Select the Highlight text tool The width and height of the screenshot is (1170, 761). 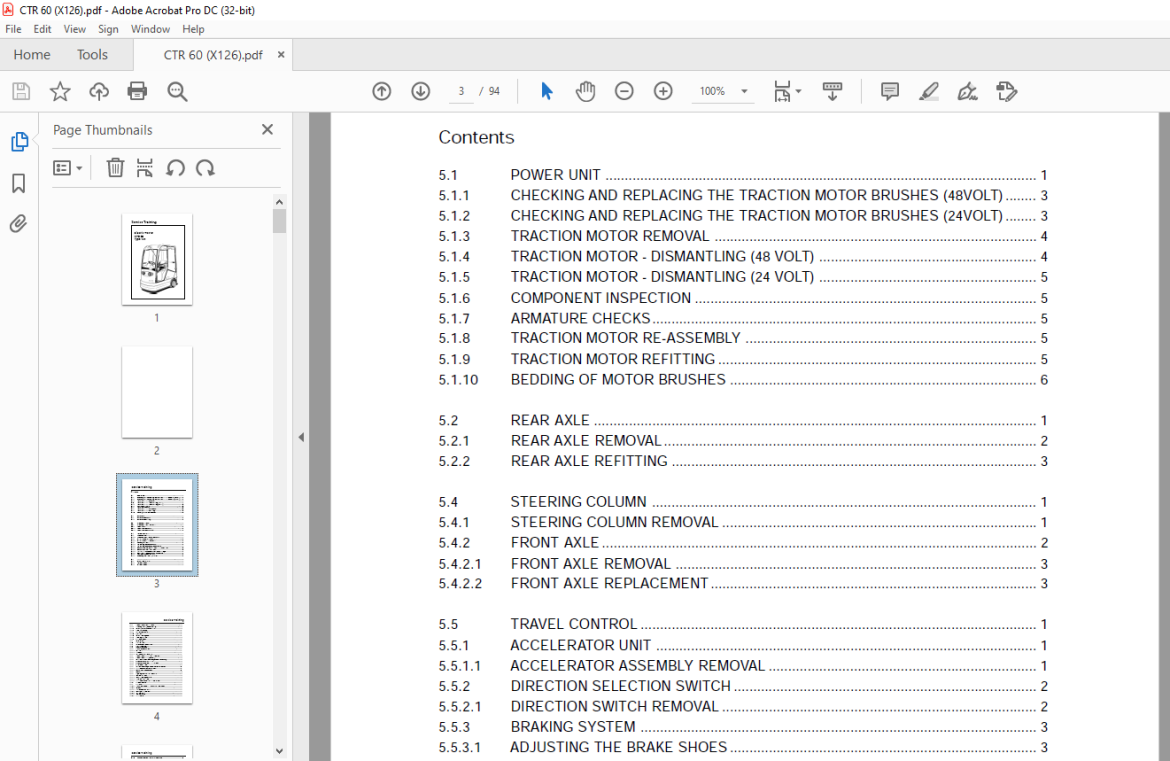point(929,92)
